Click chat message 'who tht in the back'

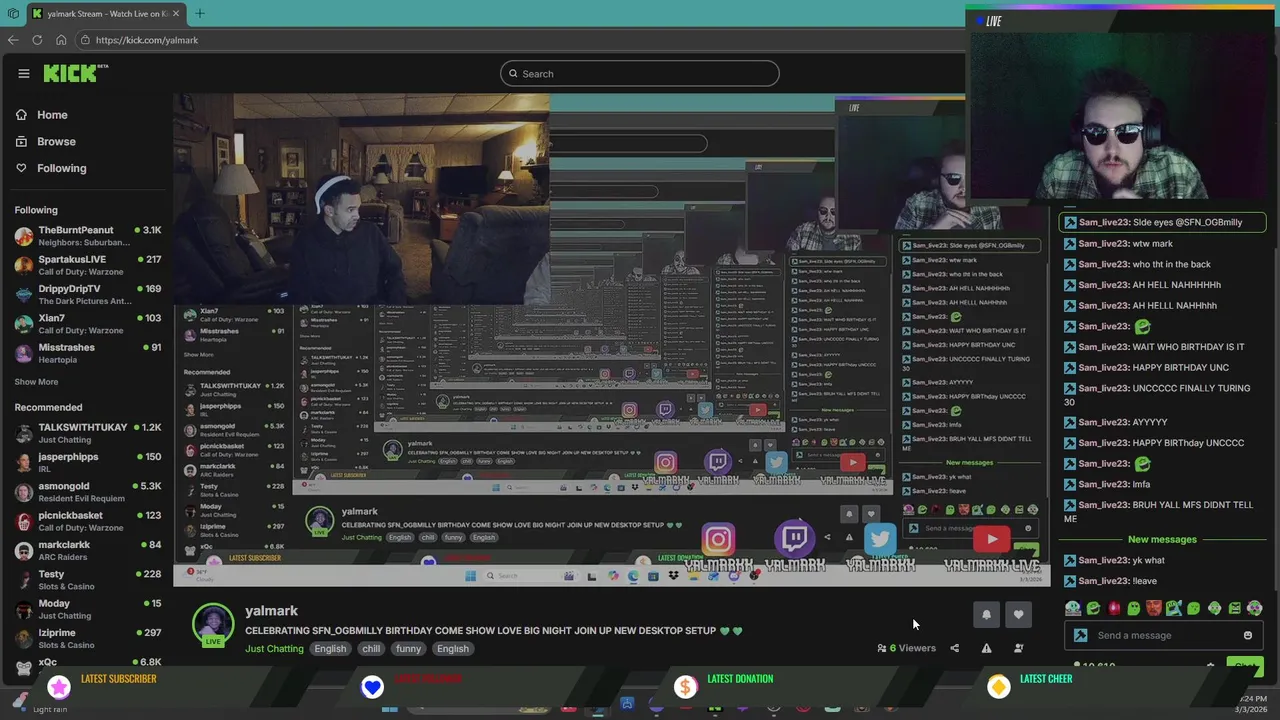1171,264
